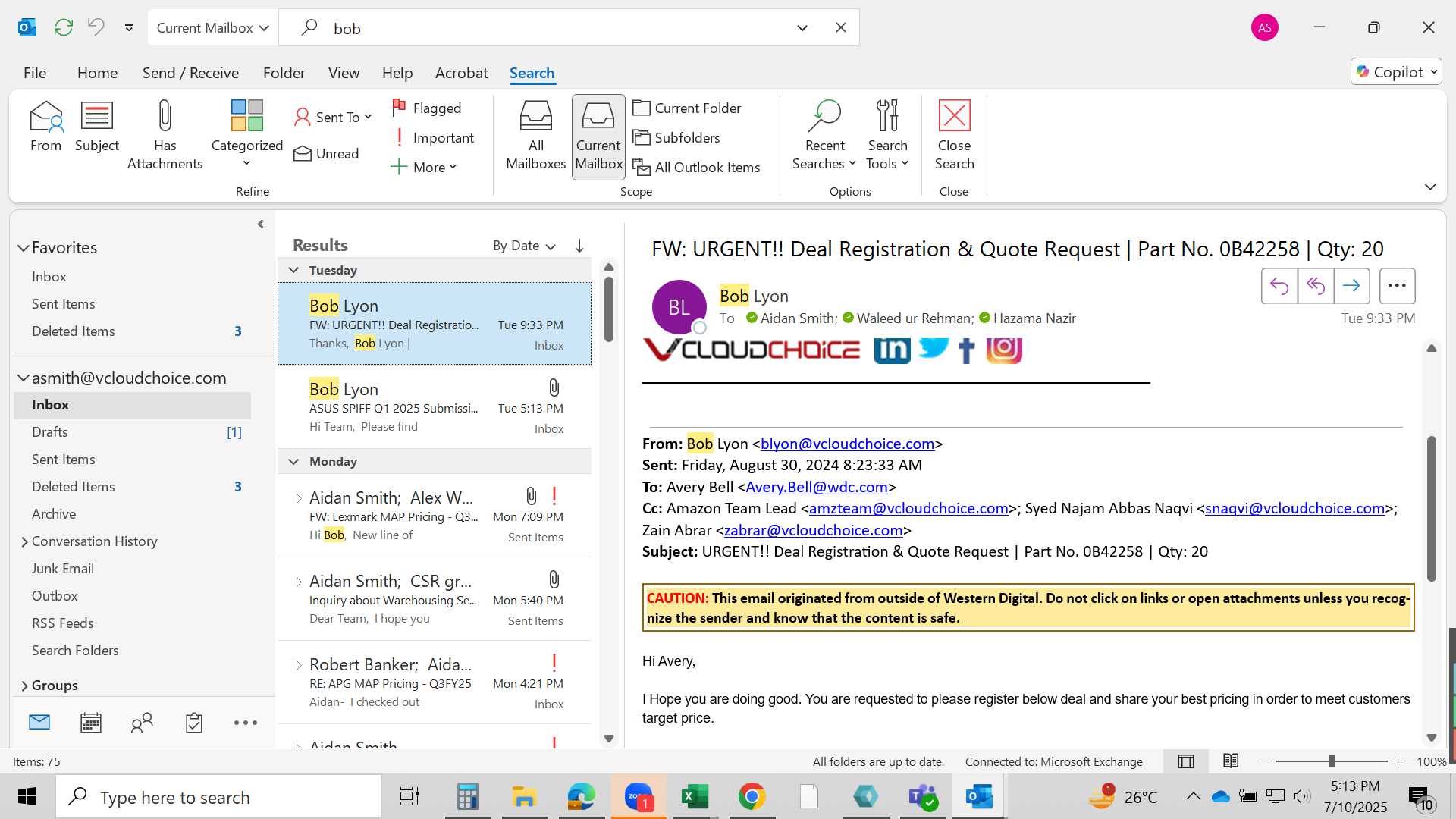Search All Mailboxes scope

(535, 136)
